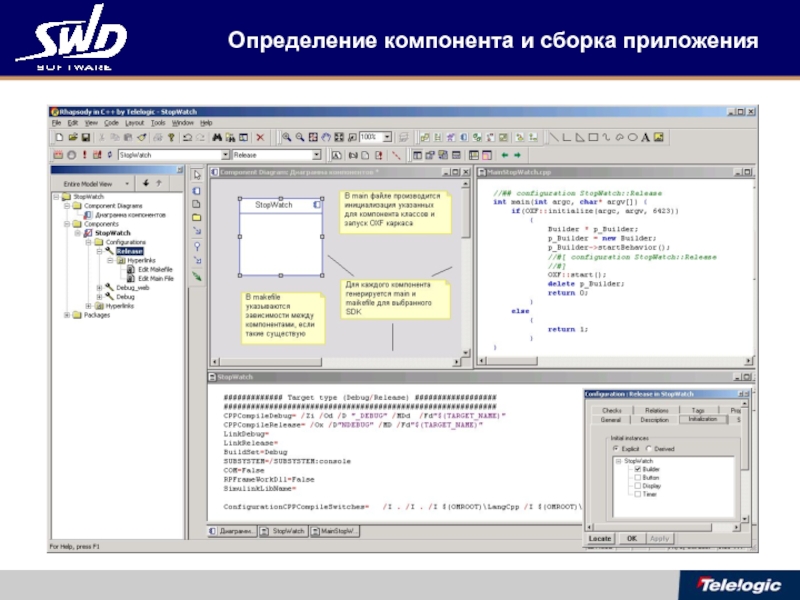Click the binoculars Search icon
800x600 pixels.
(216, 136)
